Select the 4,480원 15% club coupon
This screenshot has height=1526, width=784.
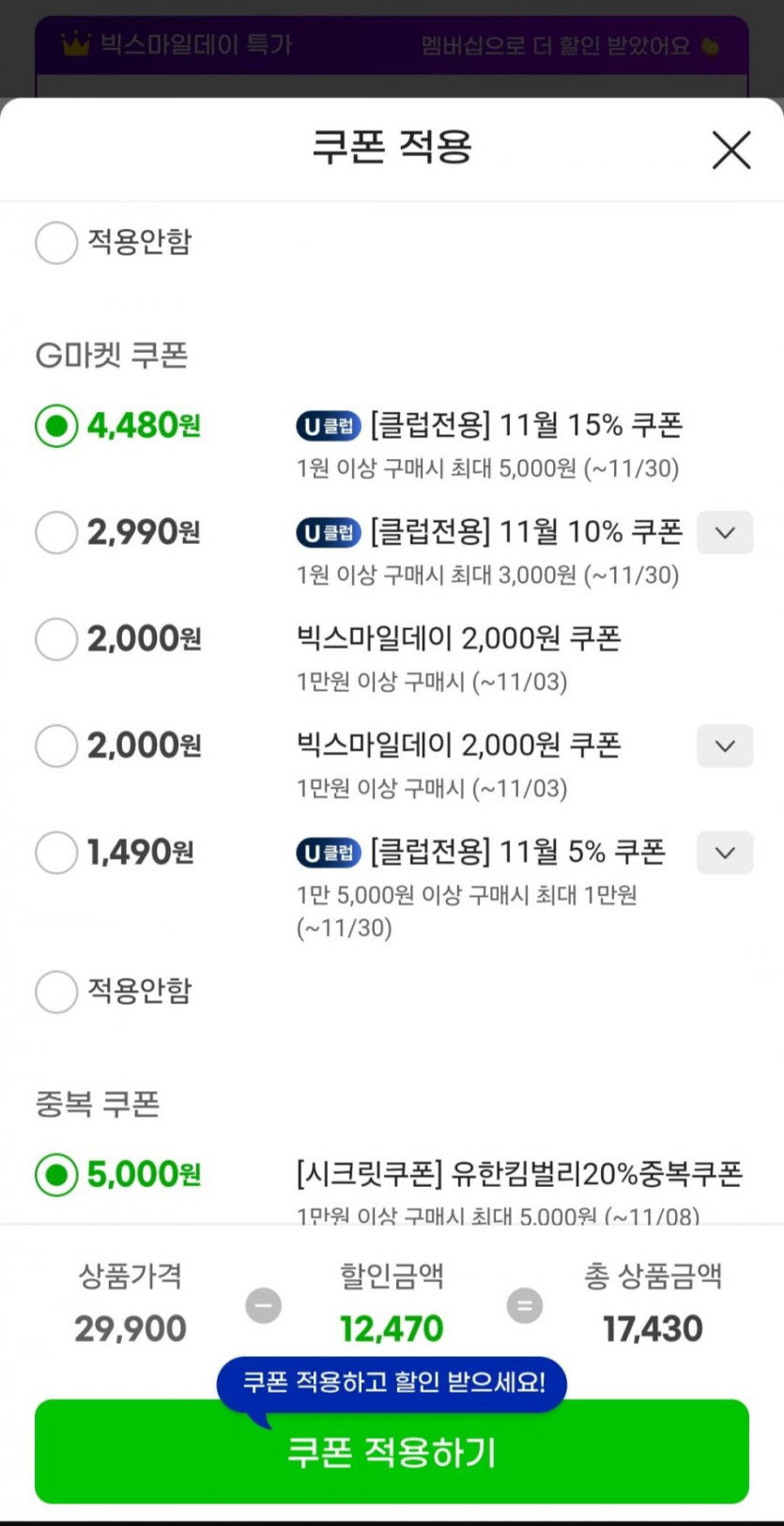click(56, 426)
